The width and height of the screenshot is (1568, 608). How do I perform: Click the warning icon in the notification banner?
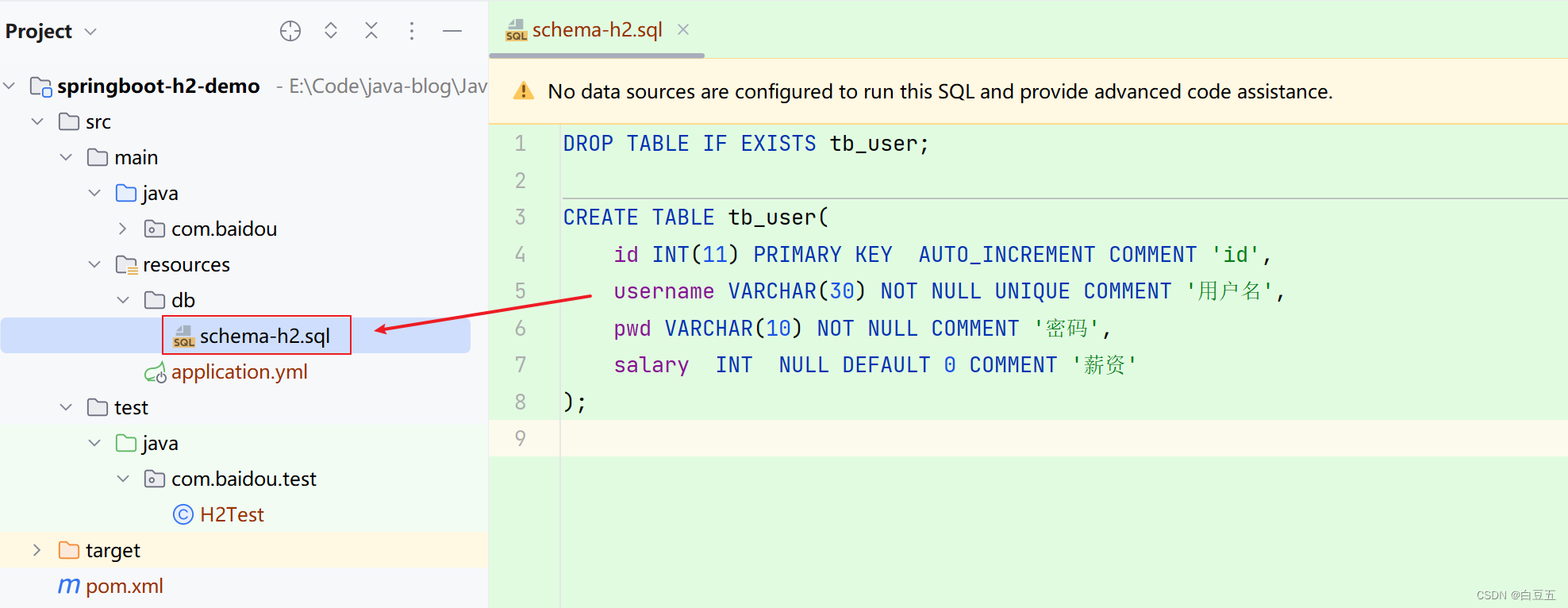point(524,91)
